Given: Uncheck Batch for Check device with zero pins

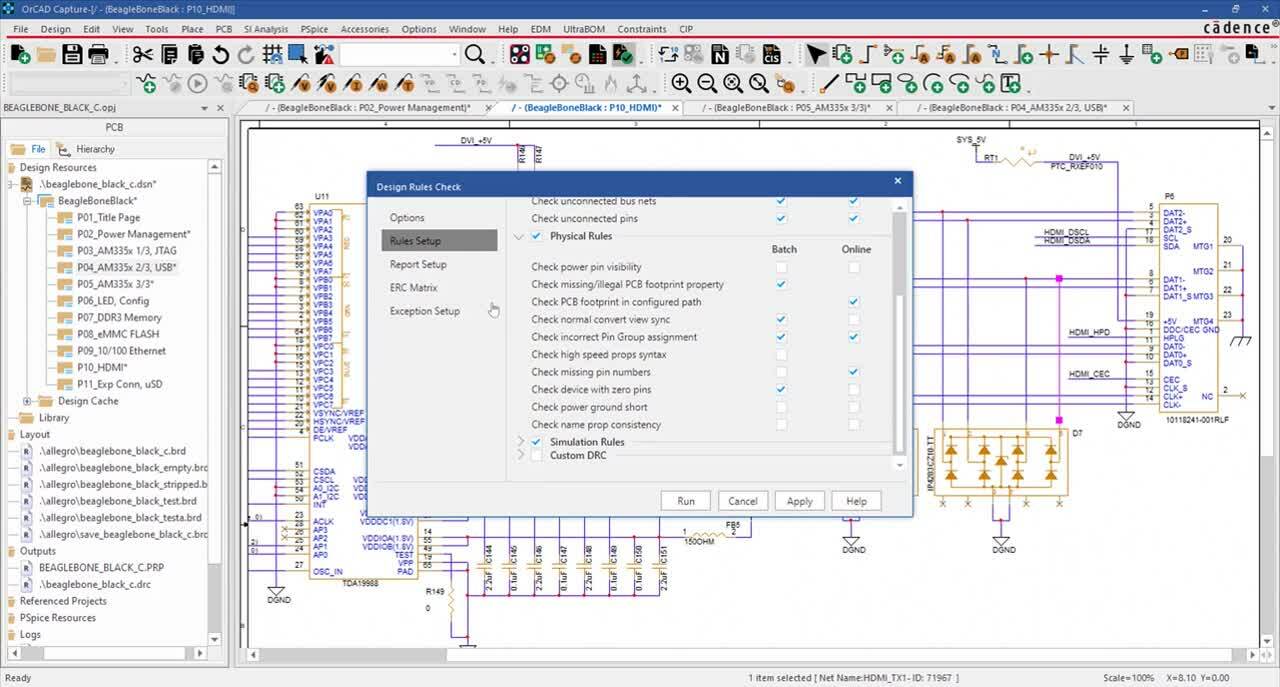Looking at the screenshot, I should [x=781, y=390].
